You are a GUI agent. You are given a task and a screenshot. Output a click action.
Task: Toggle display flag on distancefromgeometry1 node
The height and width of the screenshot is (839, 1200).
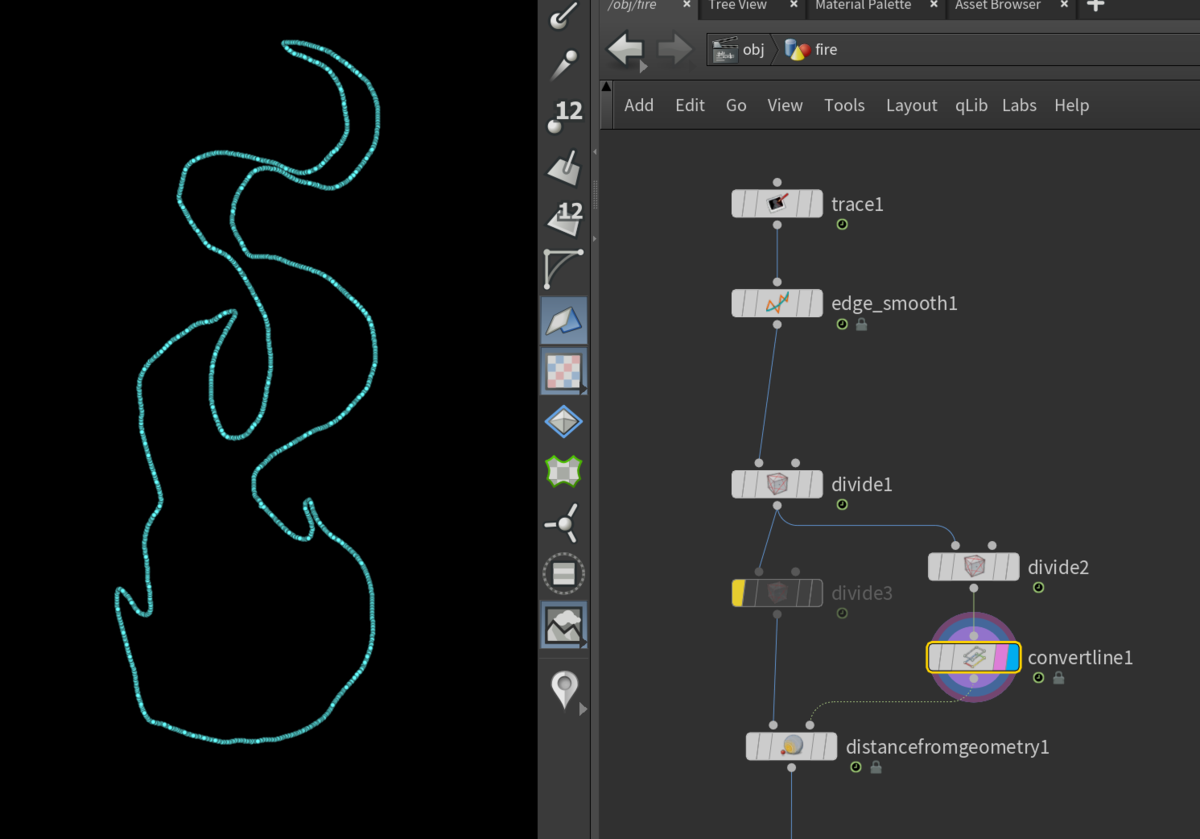point(830,746)
